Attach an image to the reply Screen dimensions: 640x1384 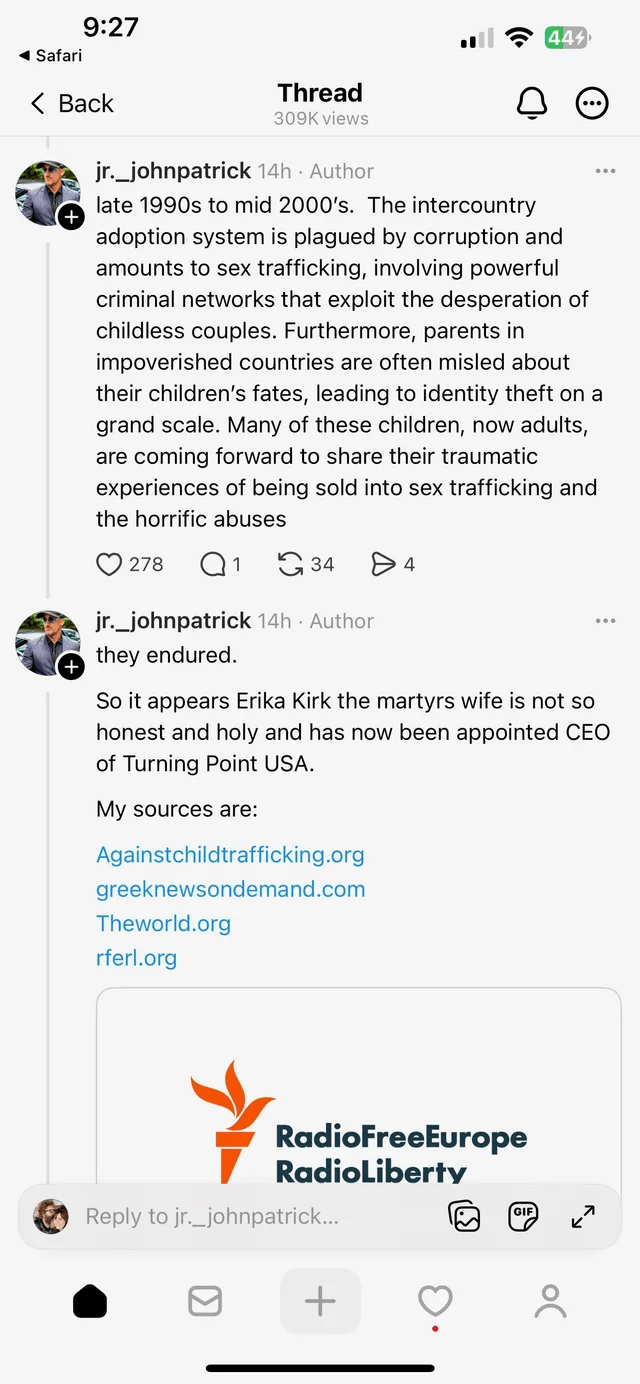(465, 1216)
